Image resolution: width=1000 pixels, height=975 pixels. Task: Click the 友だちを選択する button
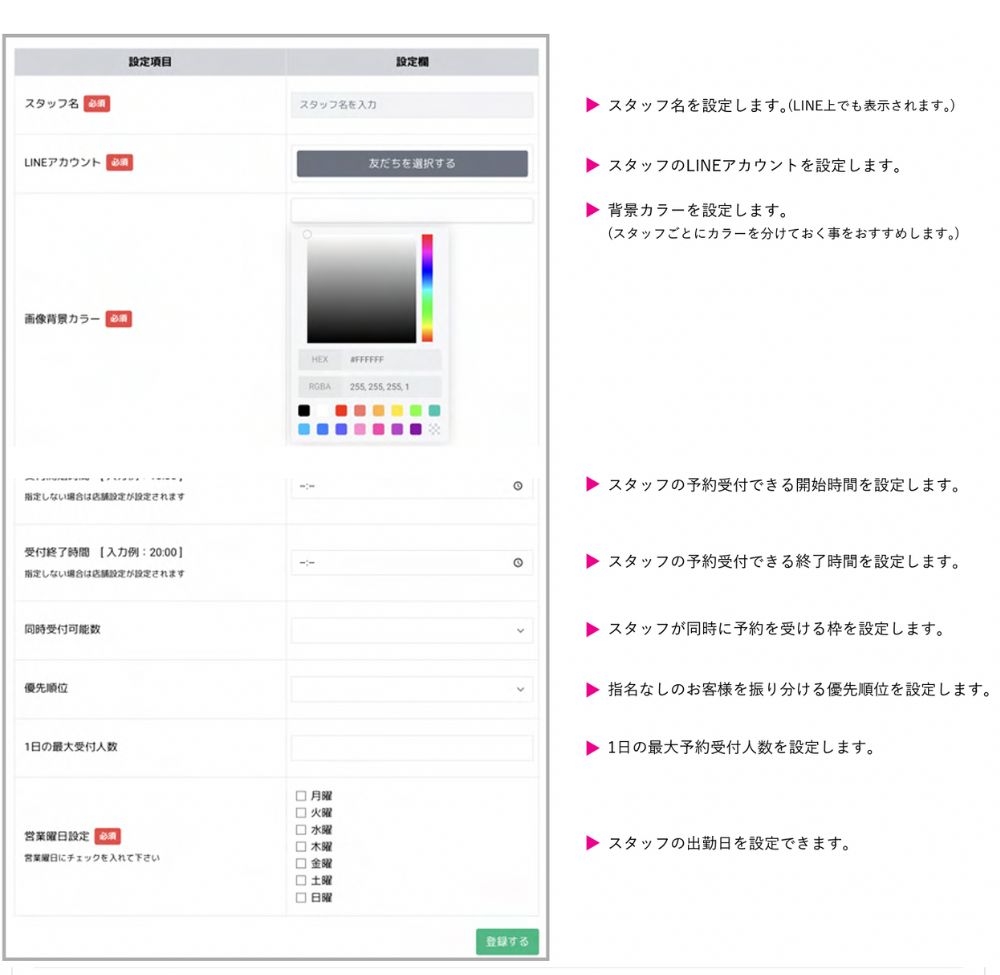tap(412, 164)
